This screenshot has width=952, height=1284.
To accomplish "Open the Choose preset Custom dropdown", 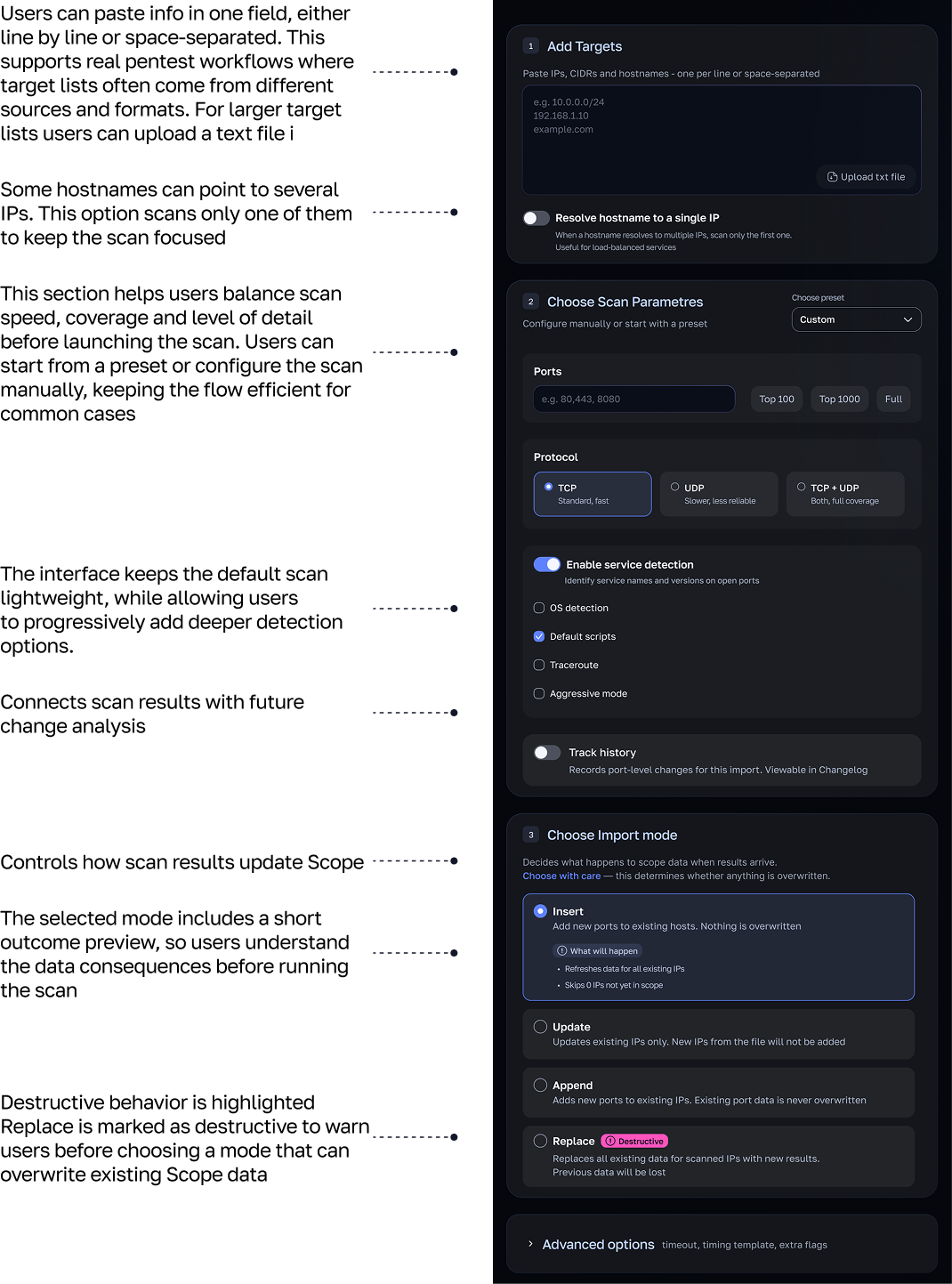I will click(856, 319).
